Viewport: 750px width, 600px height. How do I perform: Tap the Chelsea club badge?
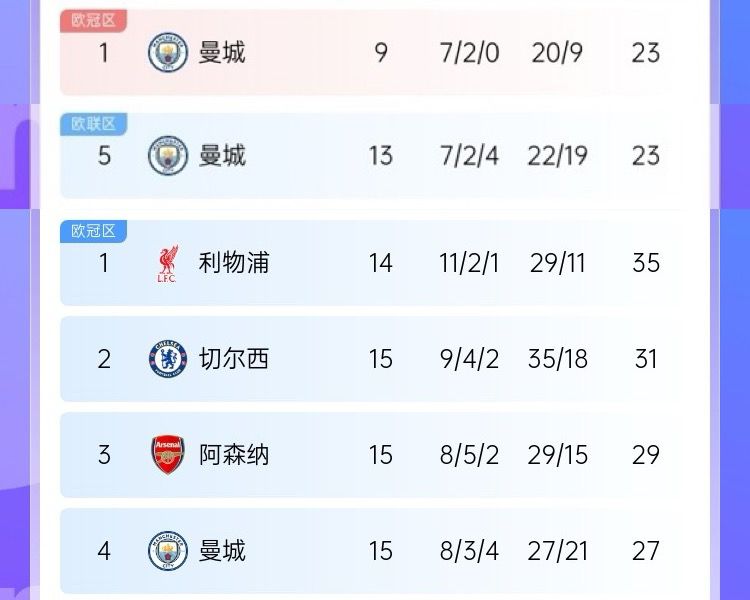pos(167,359)
